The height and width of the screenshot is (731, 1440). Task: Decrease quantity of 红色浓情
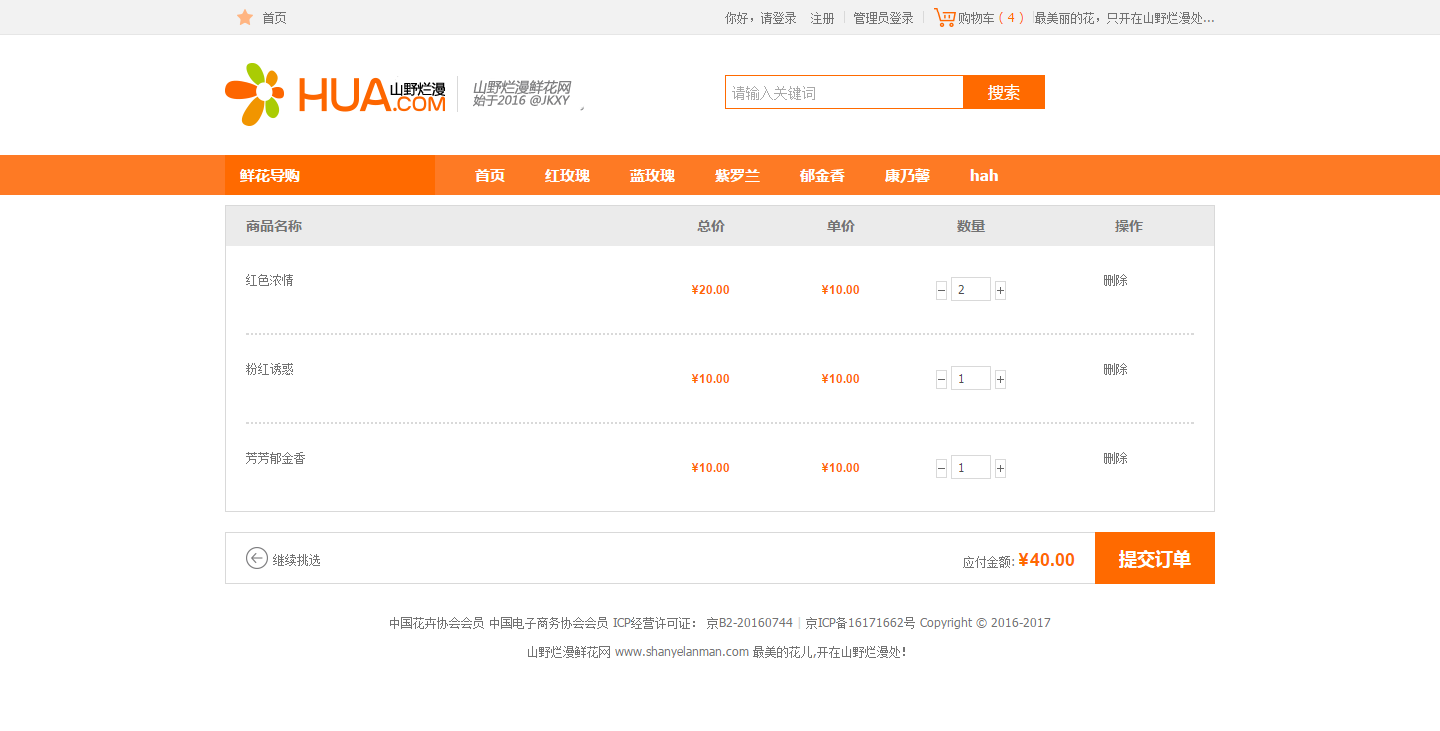(x=941, y=290)
